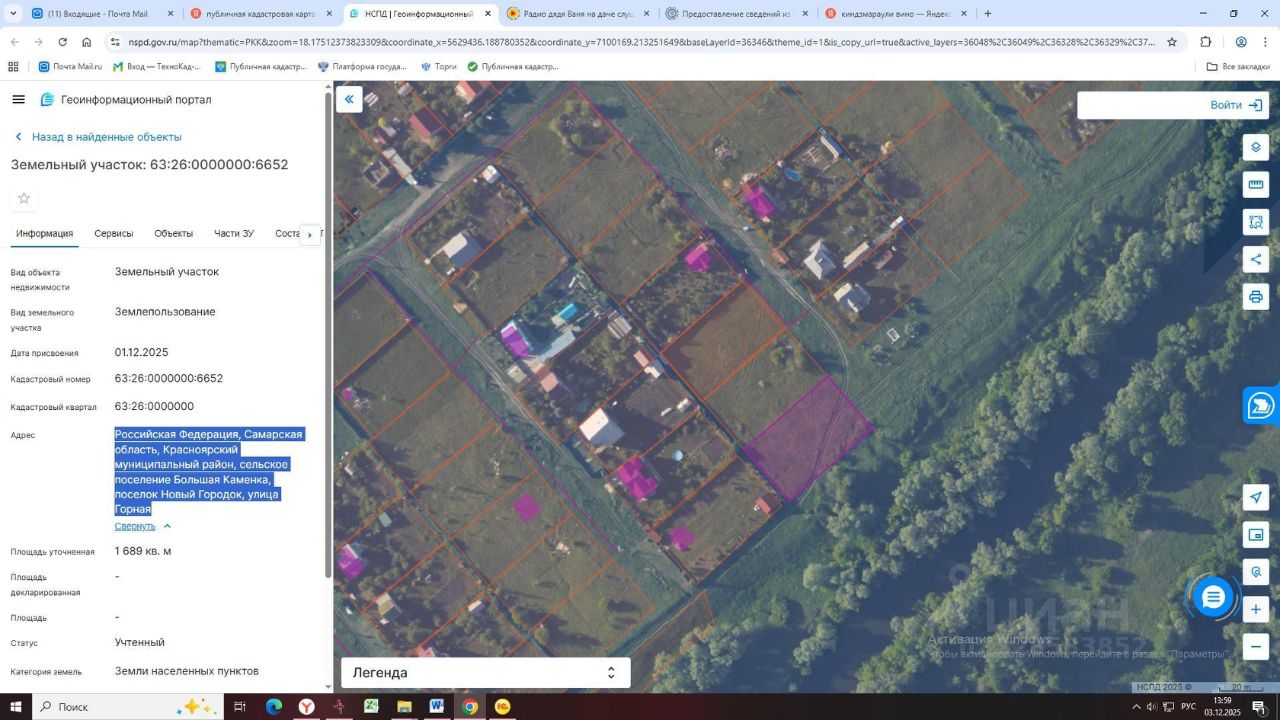This screenshot has width=1280, height=720.
Task: Open the system clock and calendar
Action: click(1221, 707)
